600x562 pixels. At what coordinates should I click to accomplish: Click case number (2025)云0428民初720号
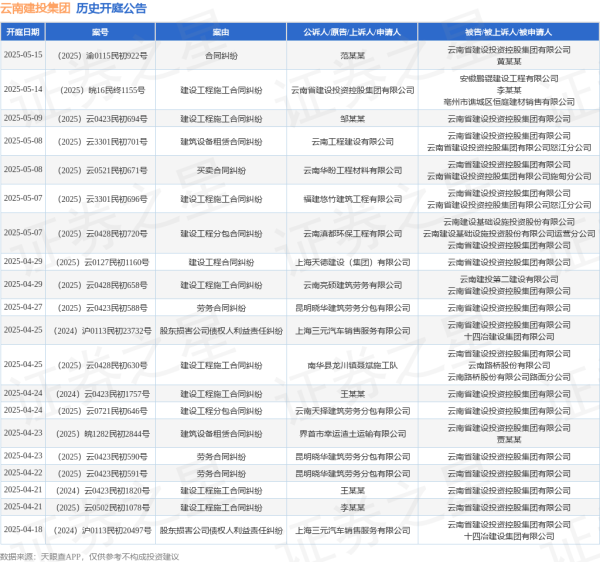pyautogui.click(x=103, y=234)
